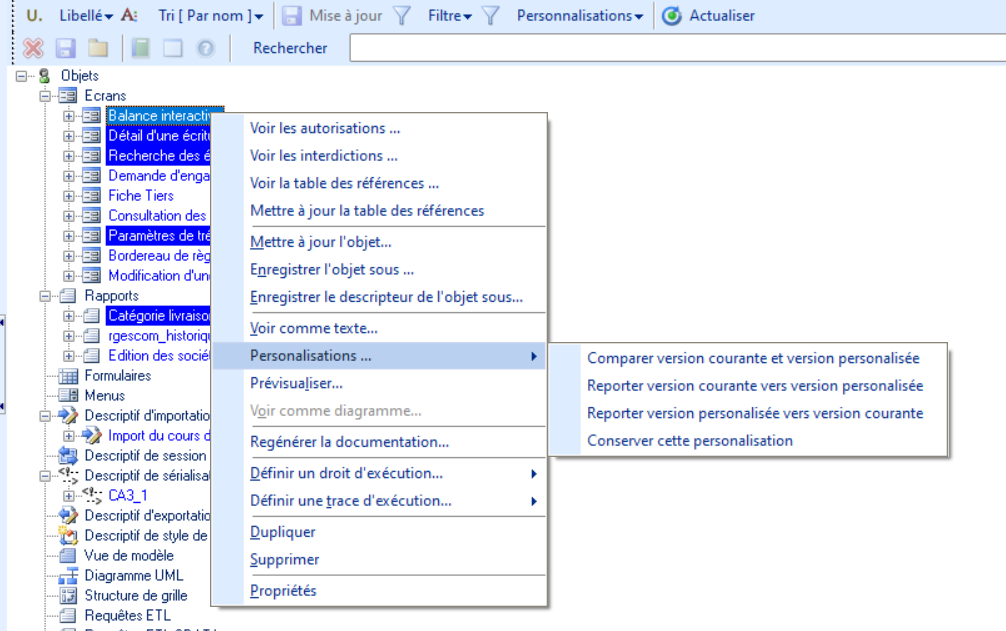Click the green book icon in toolbar
This screenshot has width=1006, height=631.
tap(141, 48)
